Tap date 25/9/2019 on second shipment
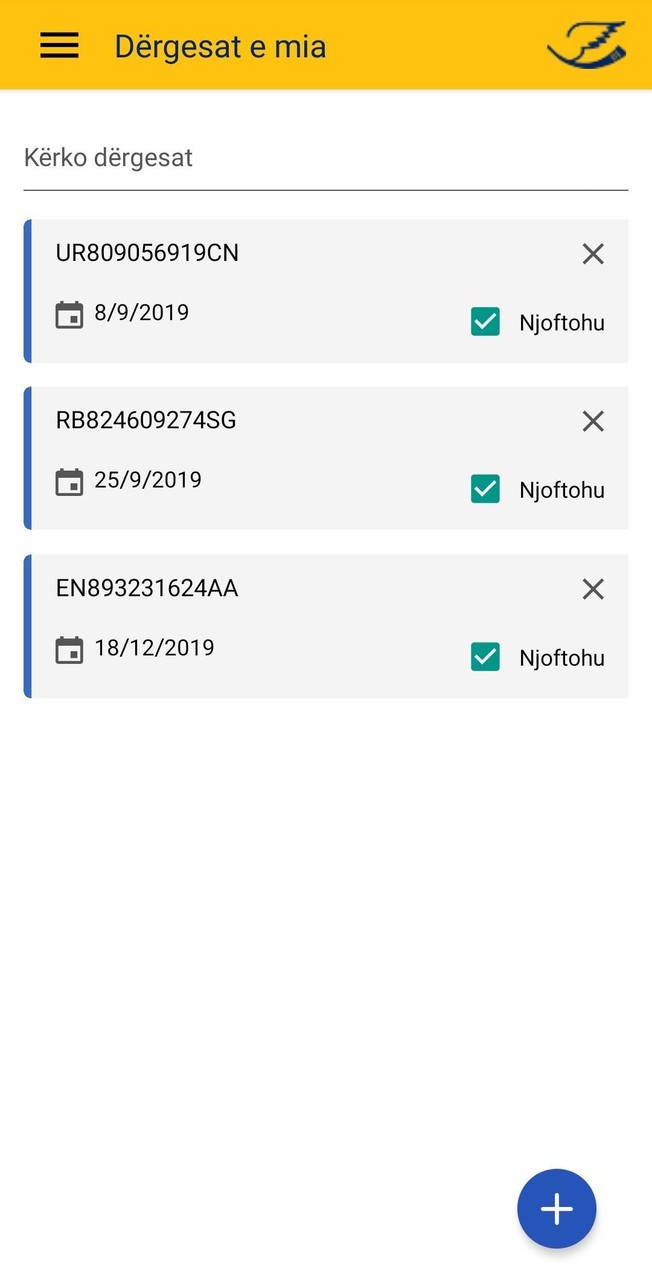The height and width of the screenshot is (1280, 652). 148,480
